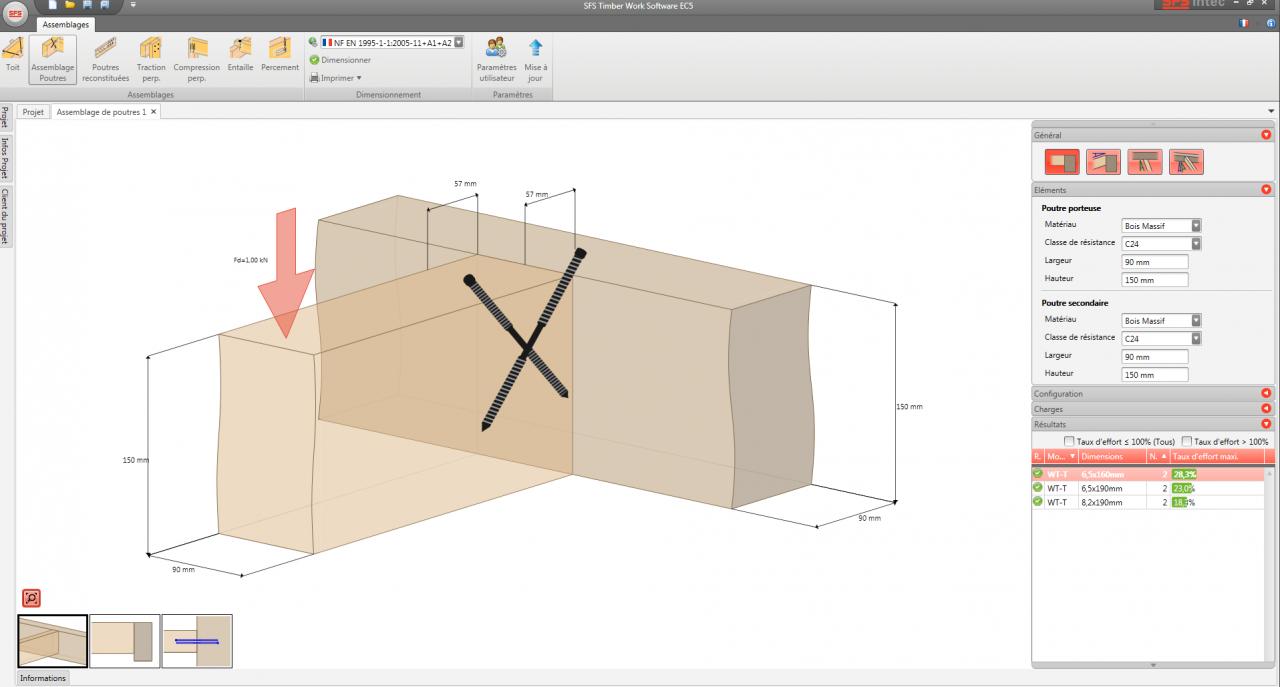Image resolution: width=1280 pixels, height=687 pixels.
Task: Select the Entaille tool
Action: (x=240, y=54)
